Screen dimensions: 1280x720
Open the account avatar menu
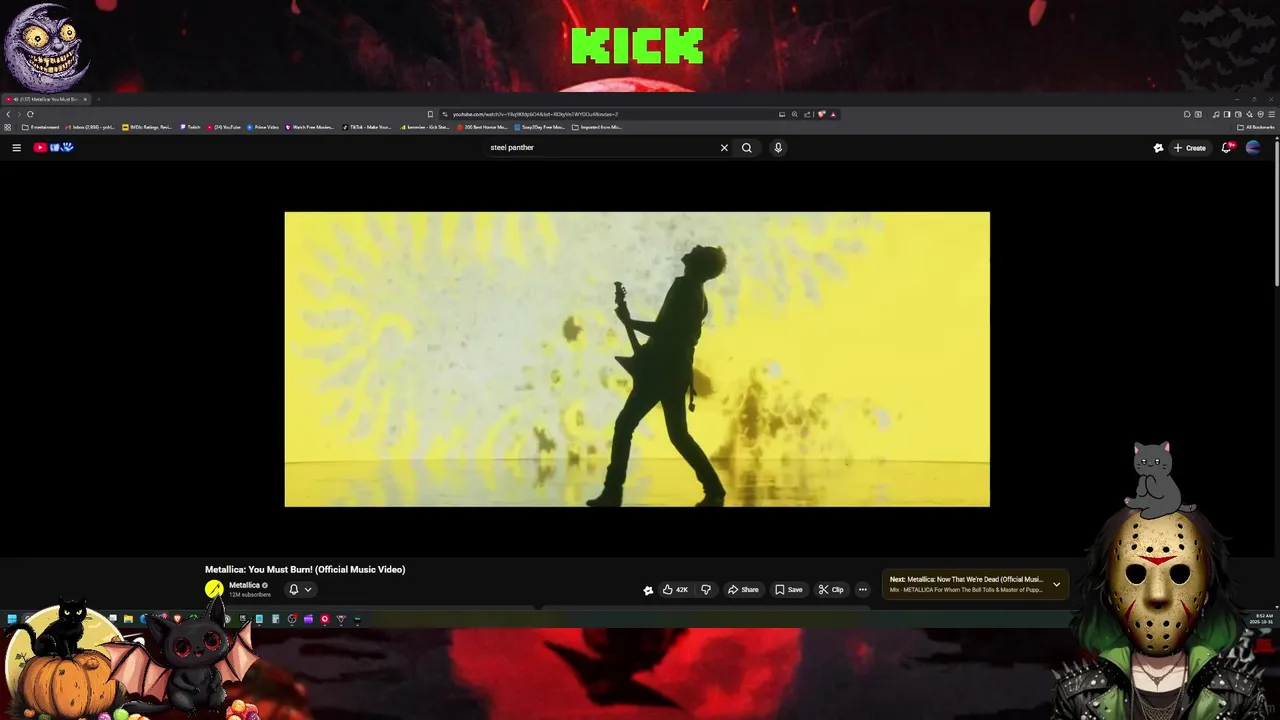tap(1253, 147)
